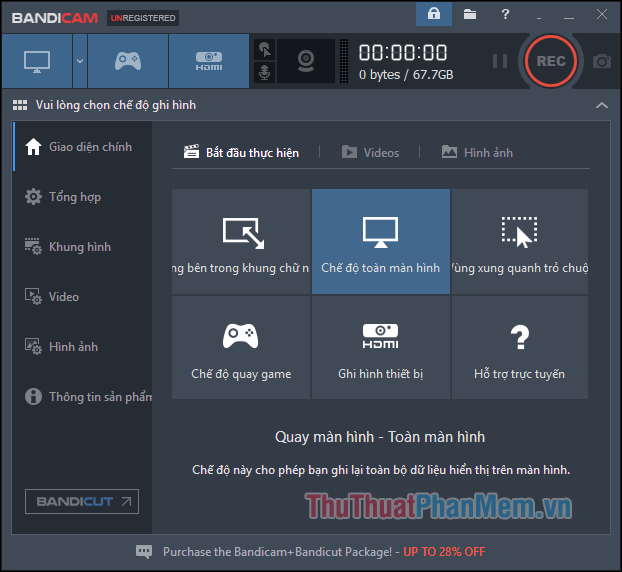The image size is (622, 572).
Task: Switch to HDMI device recording mode
Action: 209,61
